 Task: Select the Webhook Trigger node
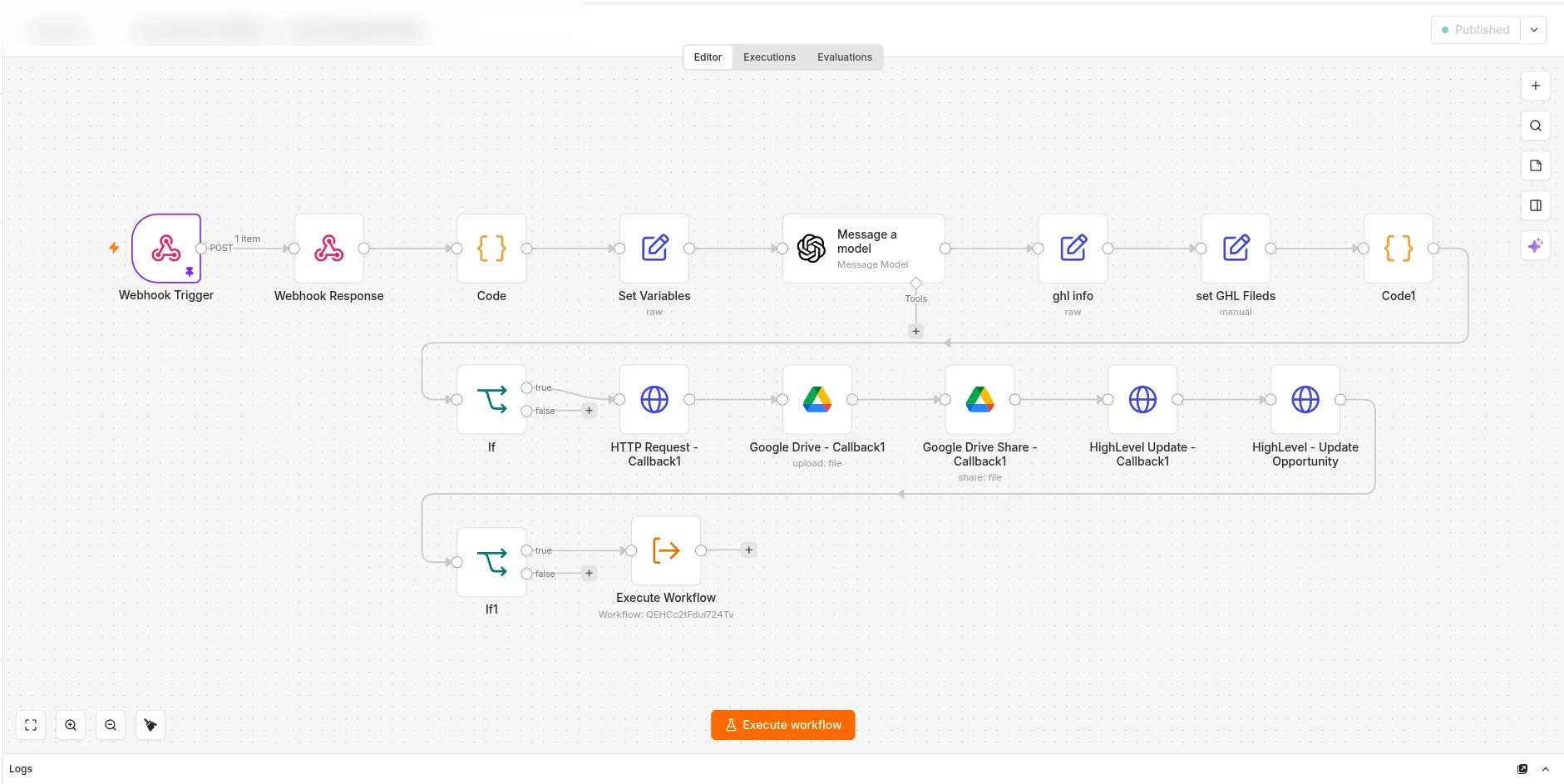166,249
